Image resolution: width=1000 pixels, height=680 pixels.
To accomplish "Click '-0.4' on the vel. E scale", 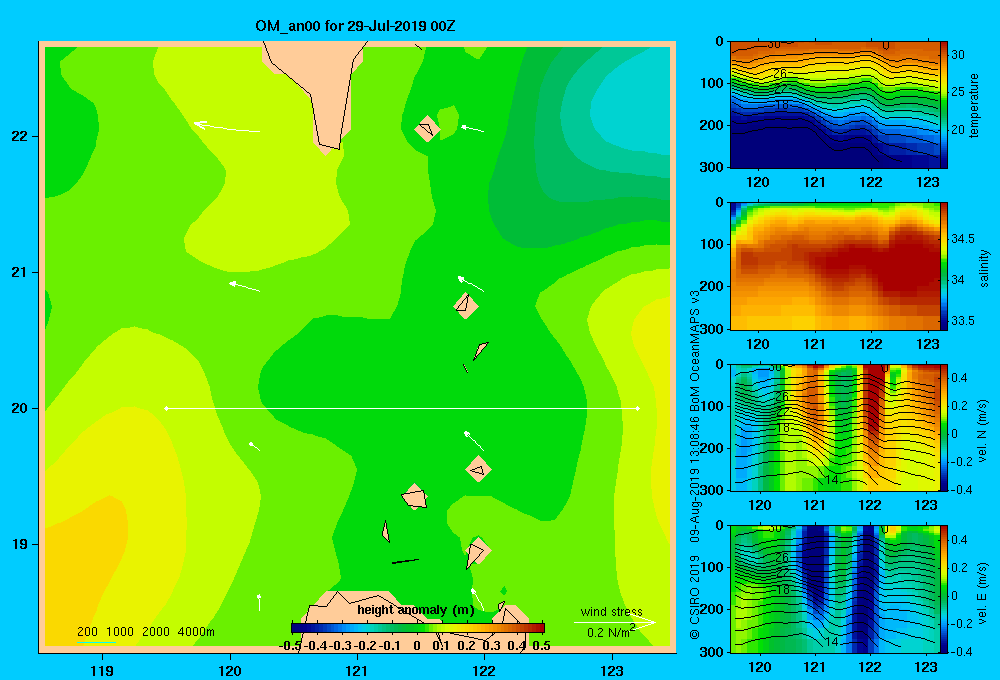I will [x=961, y=651].
